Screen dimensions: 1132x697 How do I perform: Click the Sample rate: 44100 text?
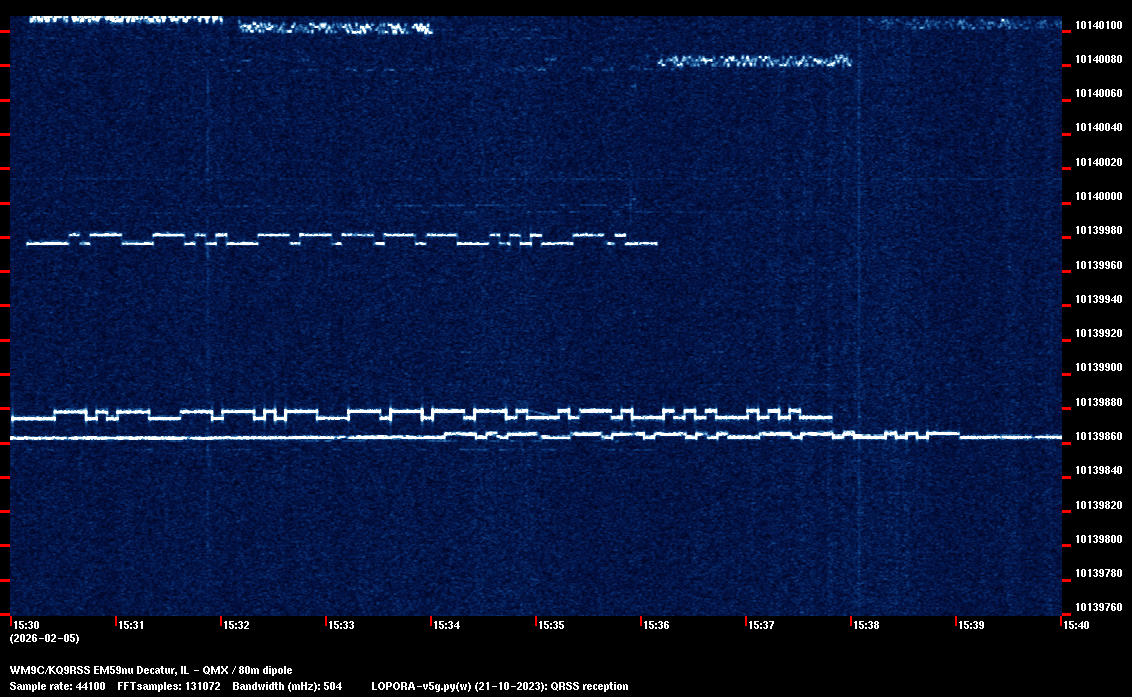point(58,686)
